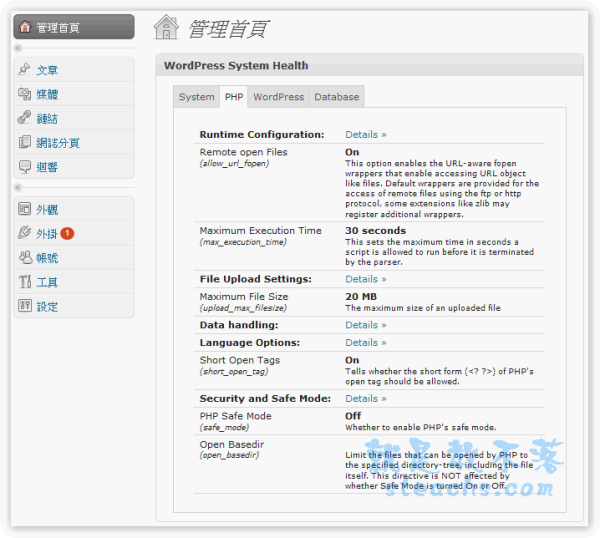600x538 pixels.
Task: Click the speech bubble icon next to 迴響
Action: (24, 166)
